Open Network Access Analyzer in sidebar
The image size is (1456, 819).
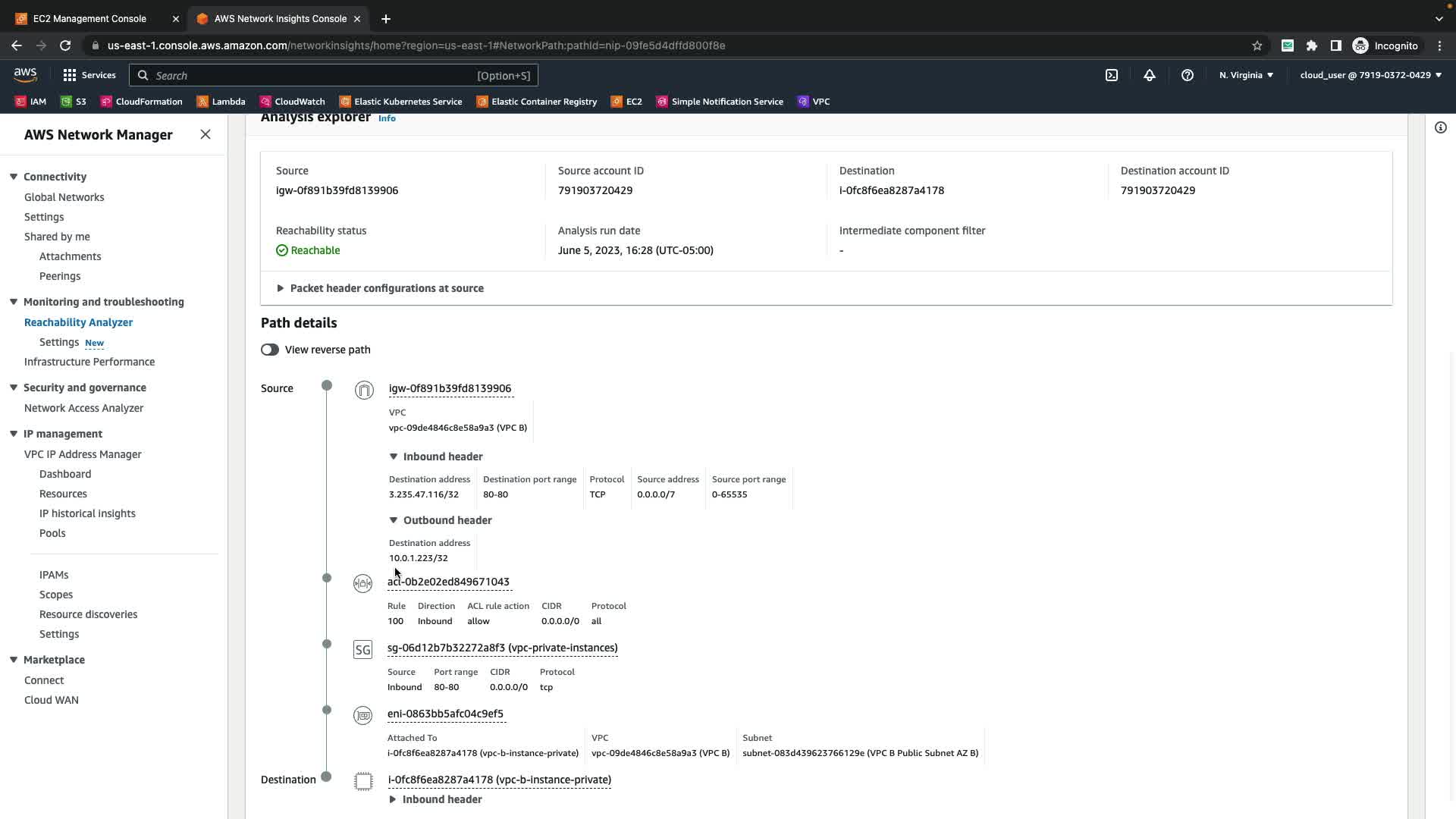[83, 408]
